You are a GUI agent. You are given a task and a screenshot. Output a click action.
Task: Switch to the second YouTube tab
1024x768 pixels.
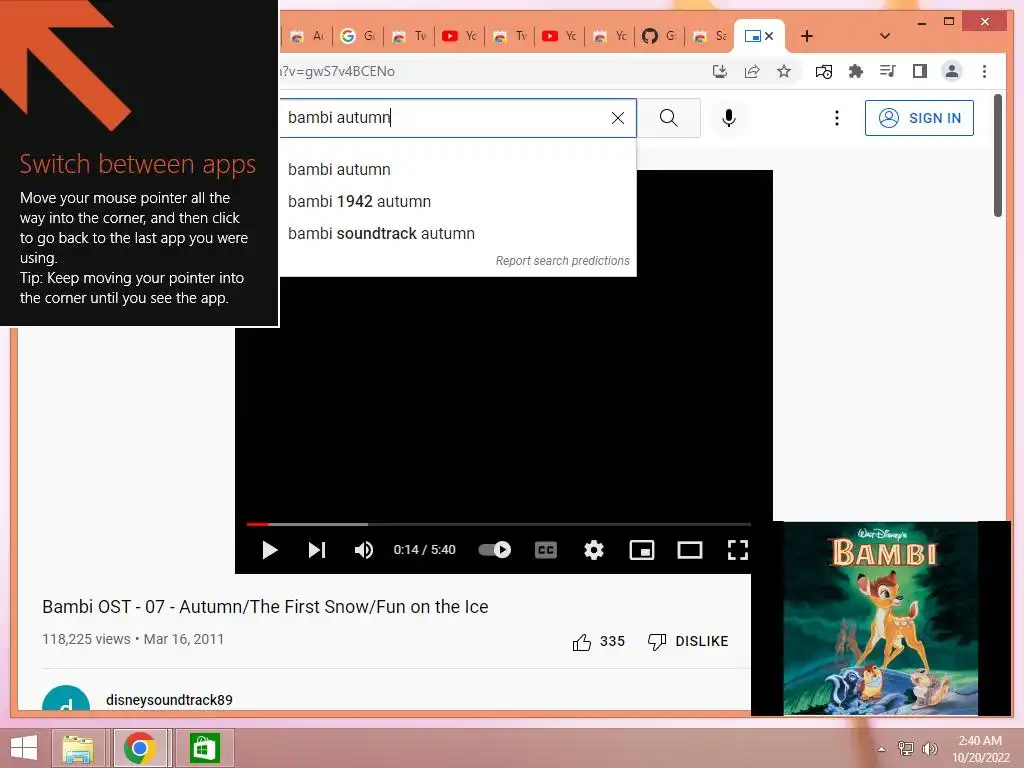click(559, 36)
